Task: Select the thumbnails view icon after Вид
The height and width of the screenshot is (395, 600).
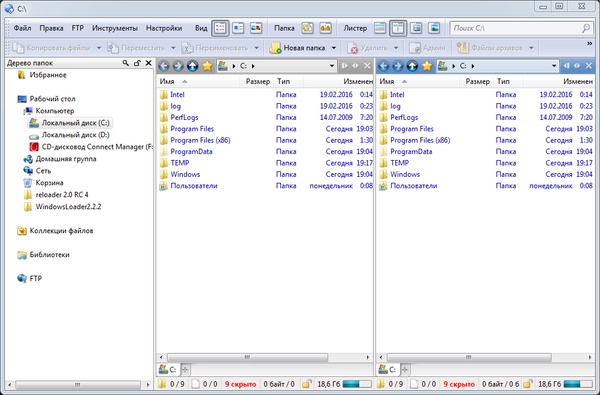Action: click(x=256, y=28)
